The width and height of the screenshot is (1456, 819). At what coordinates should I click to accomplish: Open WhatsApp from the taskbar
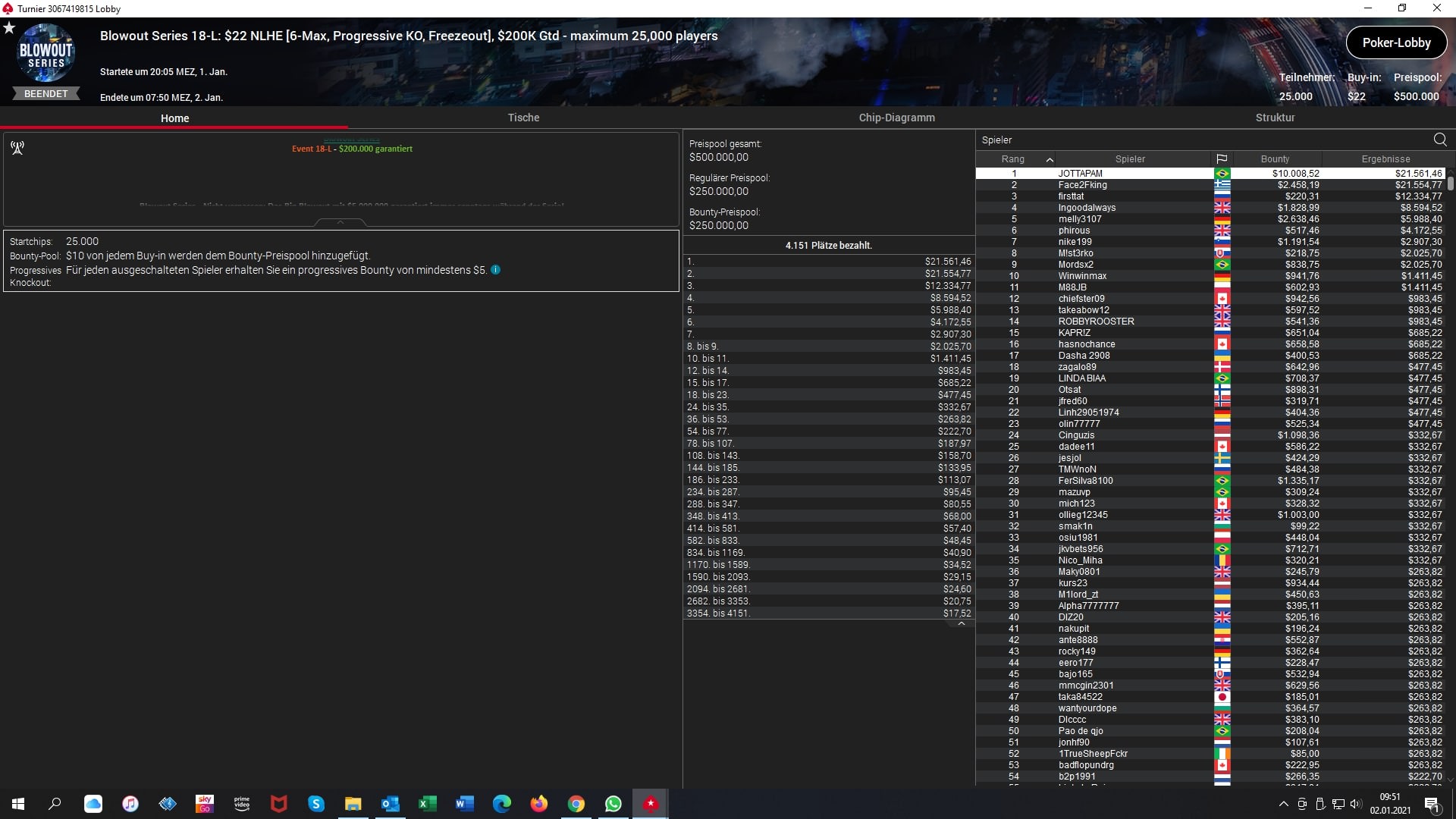point(613,804)
